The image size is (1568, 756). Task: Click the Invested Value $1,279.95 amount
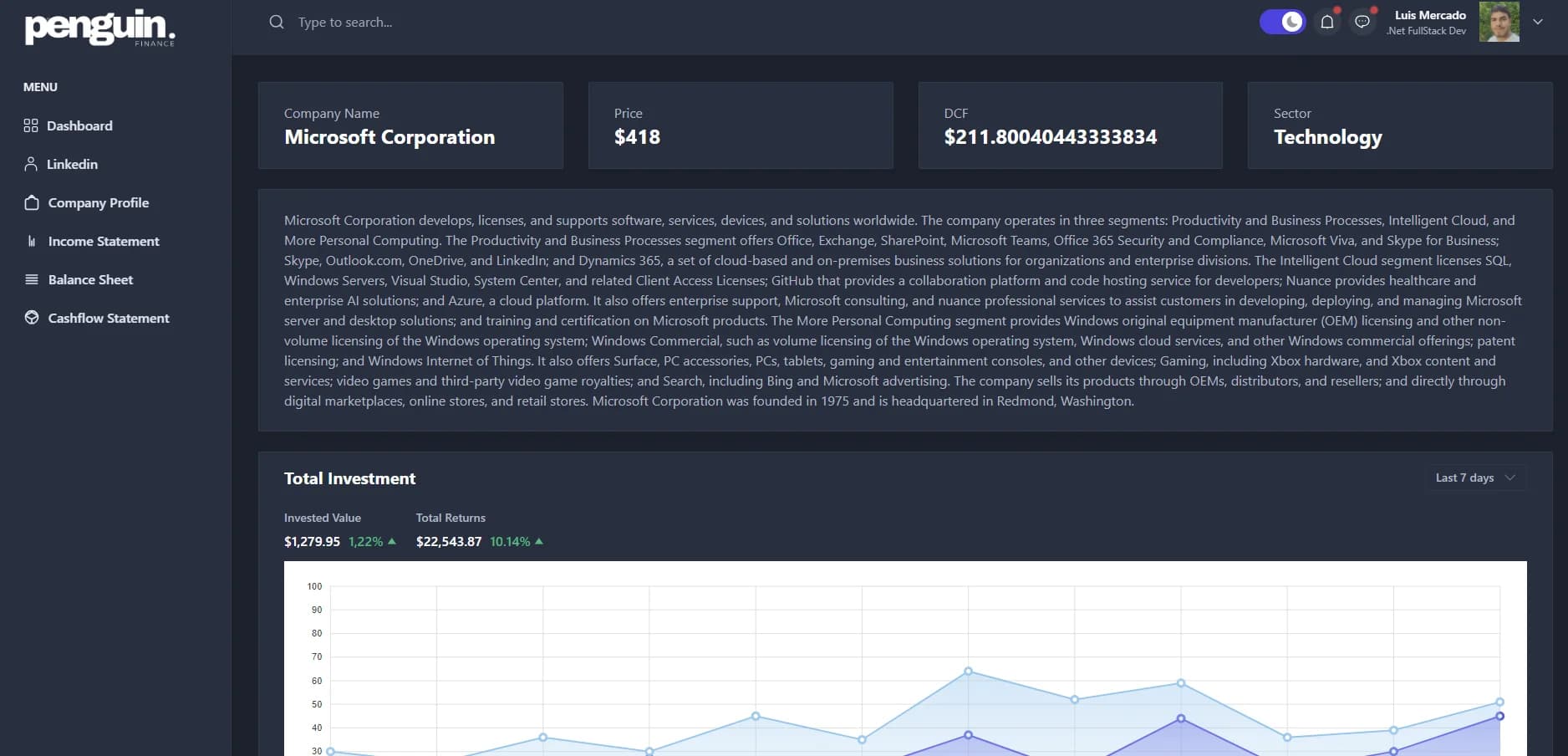coord(312,541)
